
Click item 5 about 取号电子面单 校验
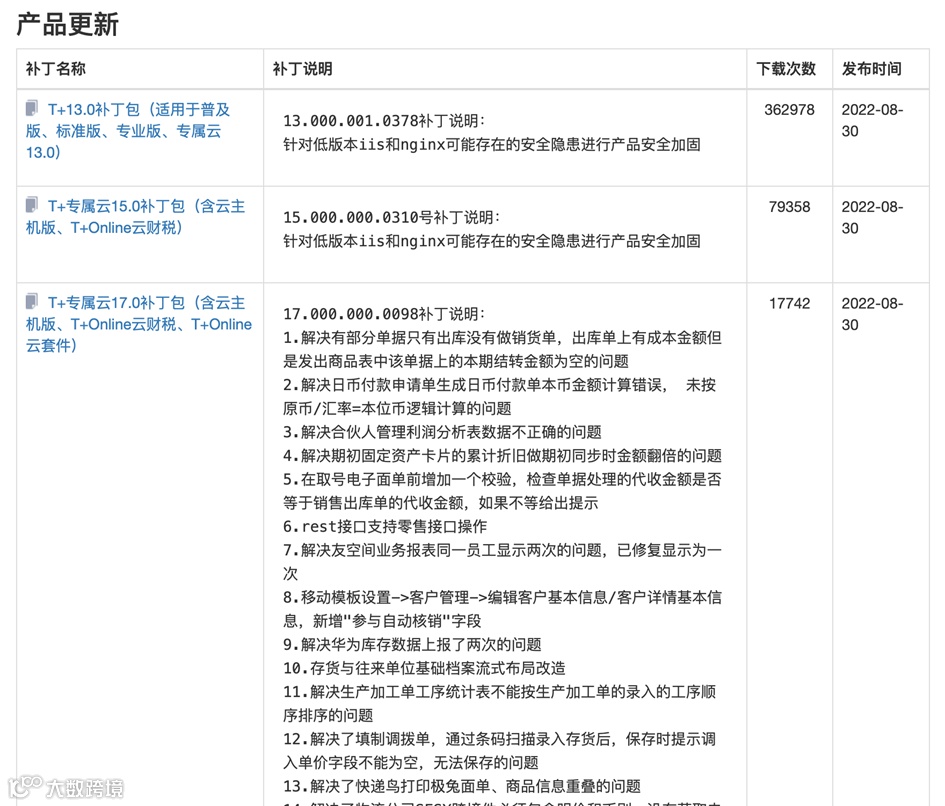coord(503,491)
